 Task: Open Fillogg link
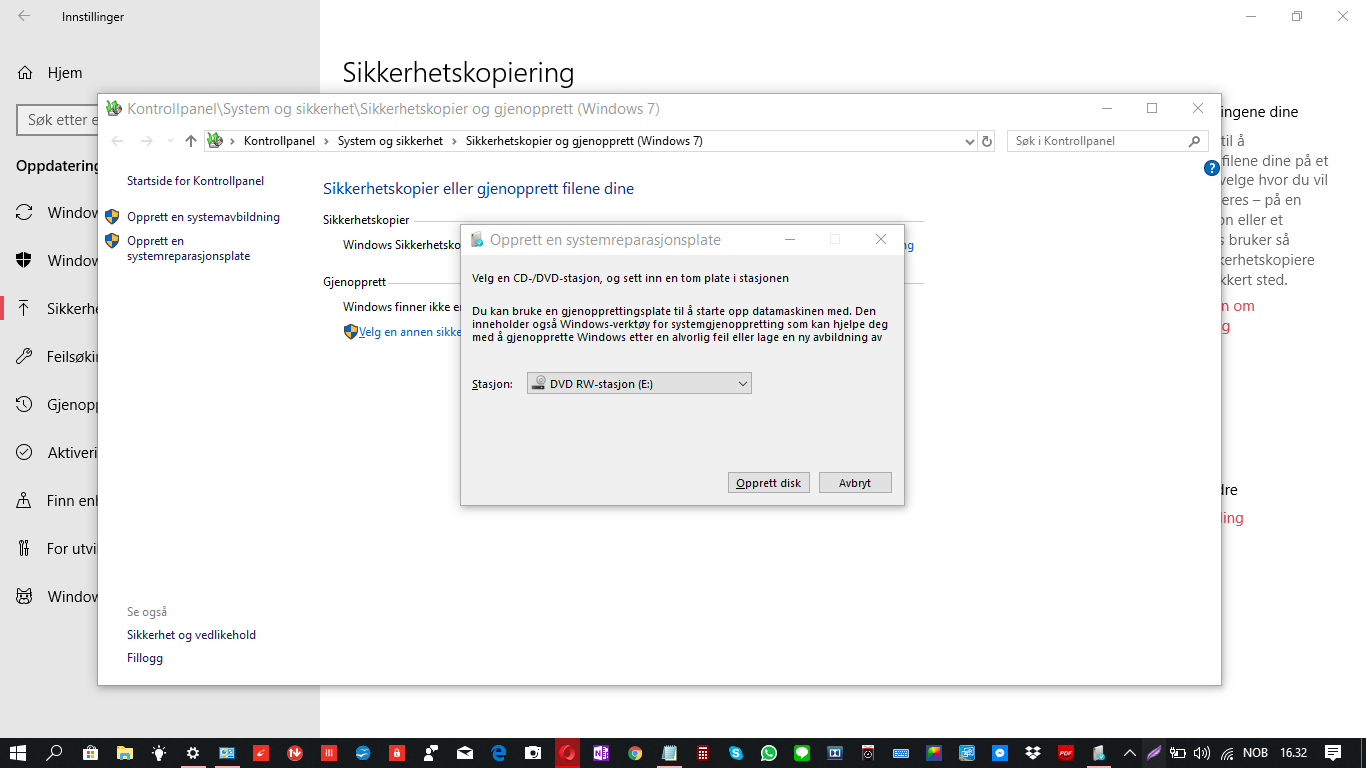[145, 658]
